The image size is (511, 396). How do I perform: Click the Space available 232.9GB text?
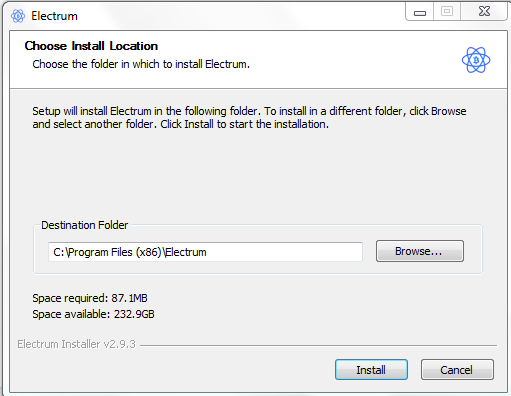pos(93,314)
